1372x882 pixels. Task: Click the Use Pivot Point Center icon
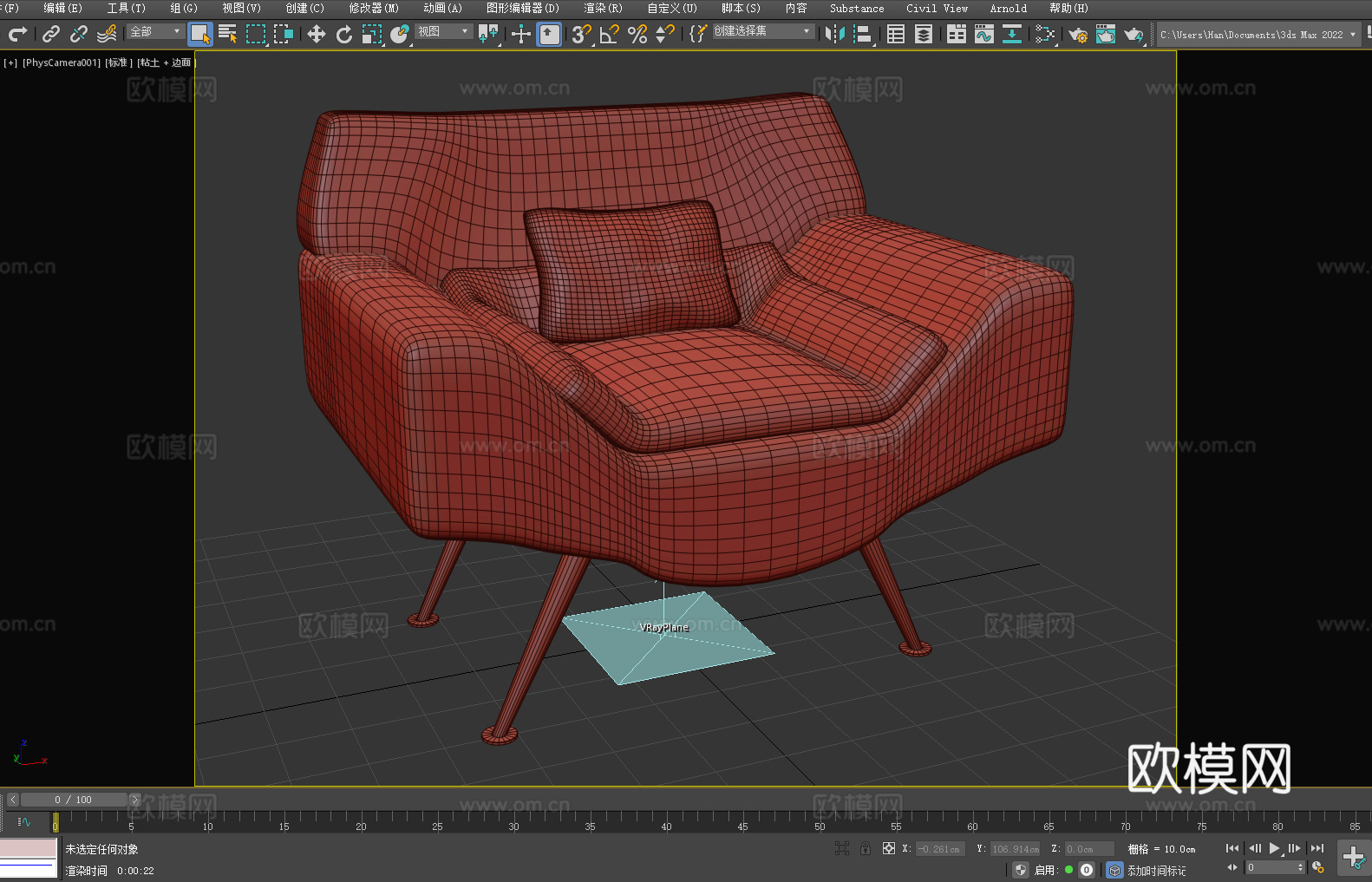pyautogui.click(x=489, y=35)
